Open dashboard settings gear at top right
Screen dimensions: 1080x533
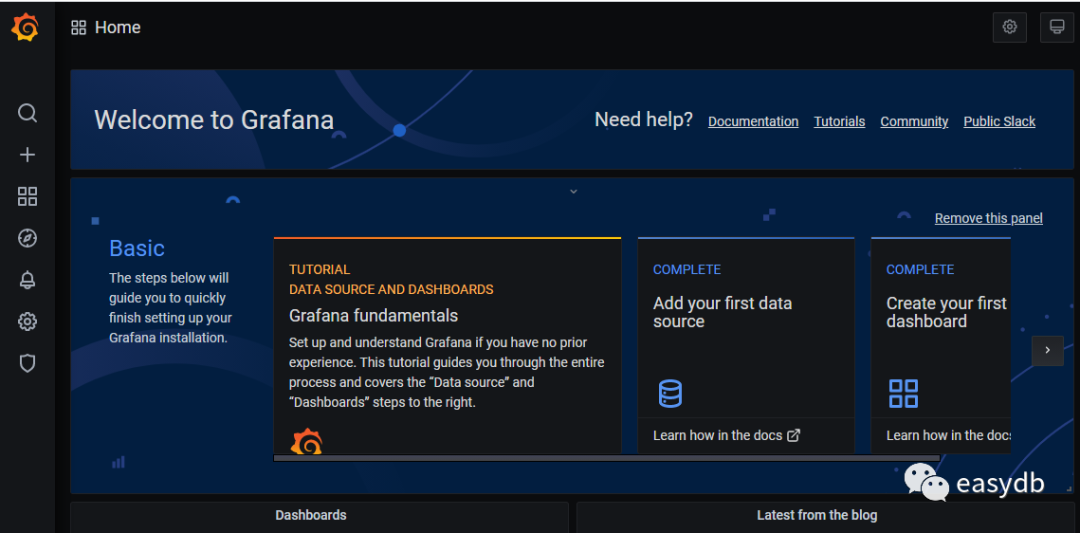pyautogui.click(x=1009, y=27)
